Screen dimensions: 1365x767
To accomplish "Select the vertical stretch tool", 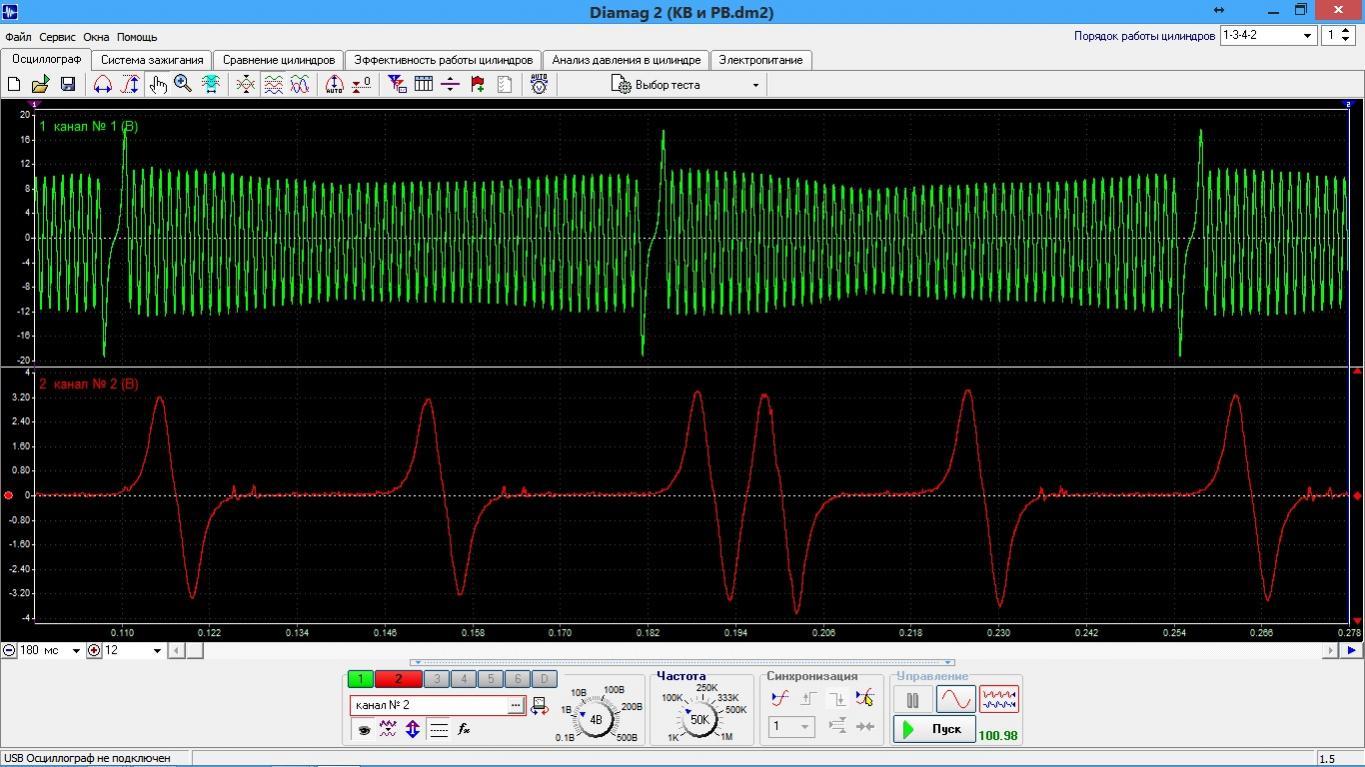I will coord(130,85).
